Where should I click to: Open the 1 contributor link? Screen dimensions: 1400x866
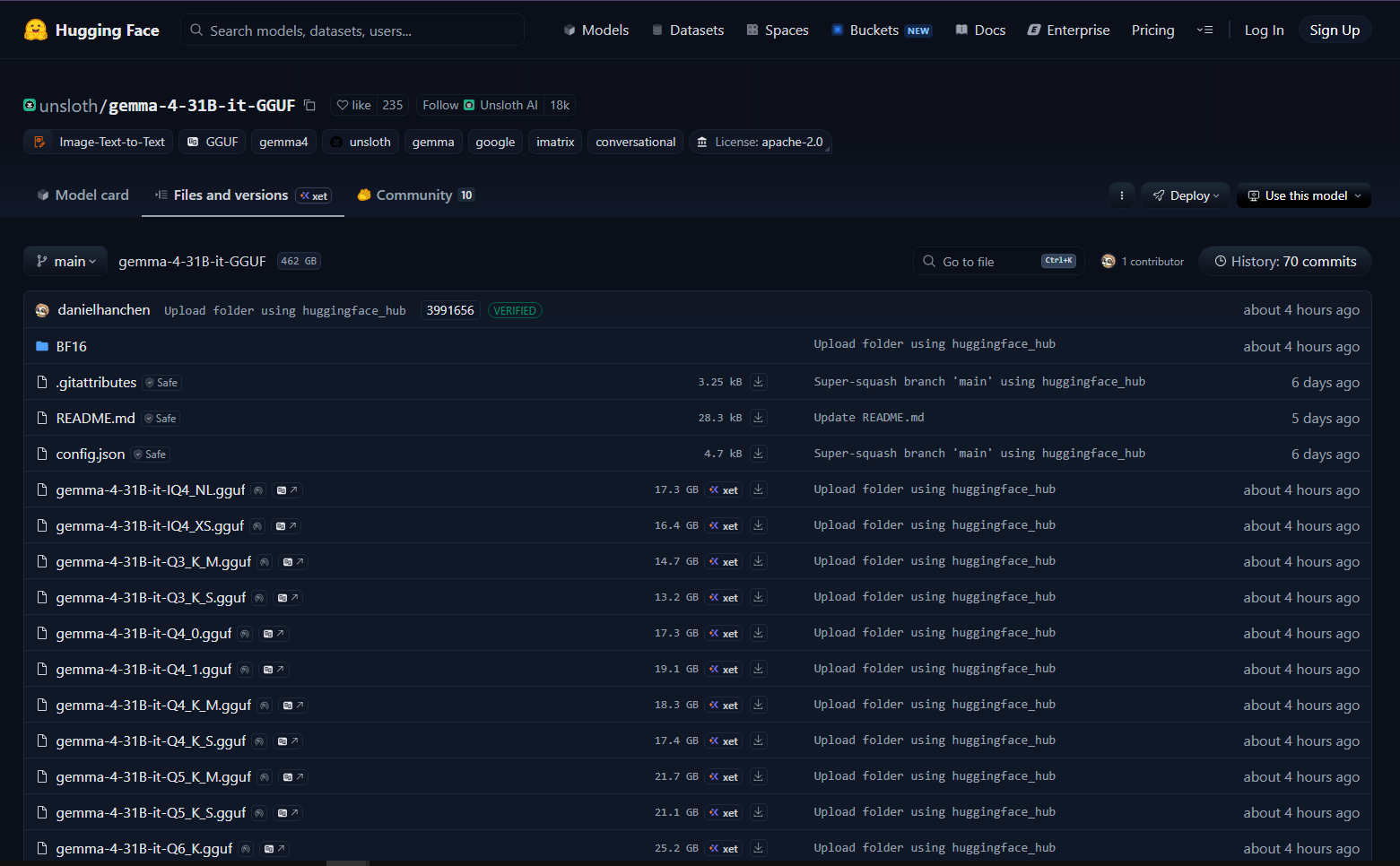[x=1143, y=261]
